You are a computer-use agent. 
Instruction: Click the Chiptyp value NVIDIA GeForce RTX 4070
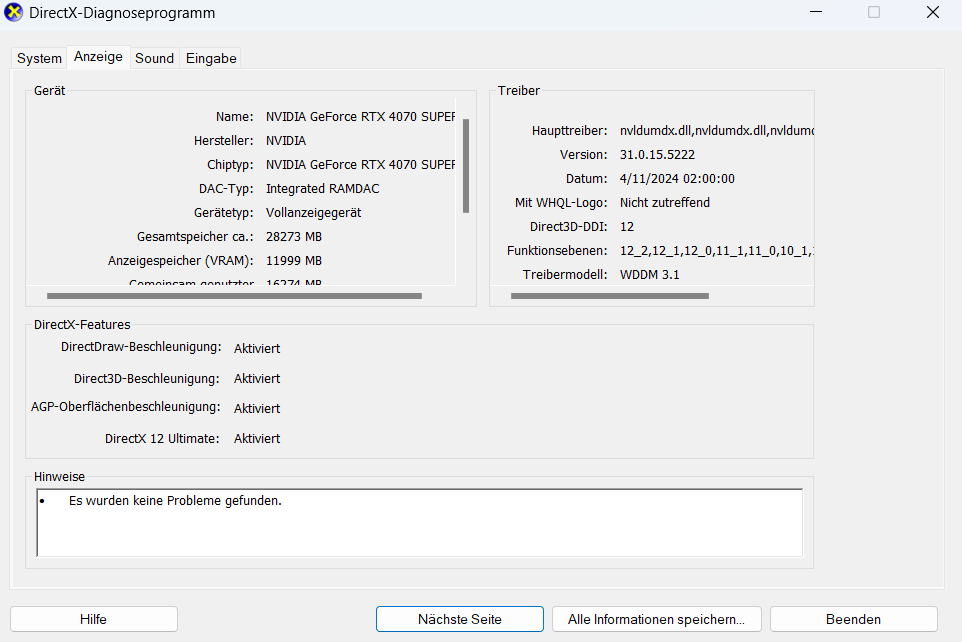[360, 164]
